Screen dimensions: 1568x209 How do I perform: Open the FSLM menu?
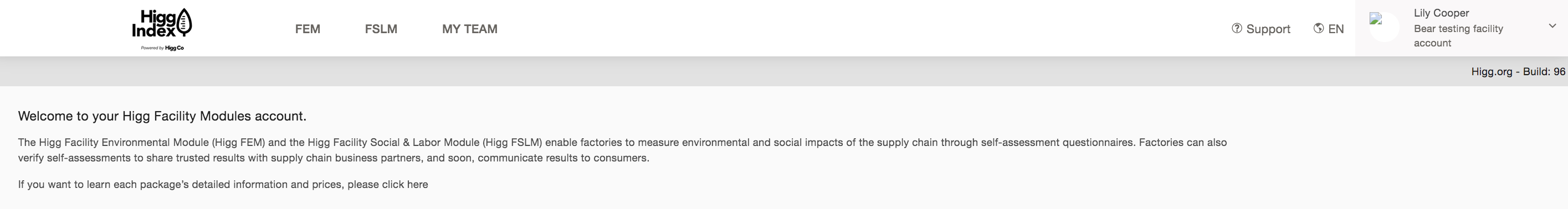[x=381, y=29]
